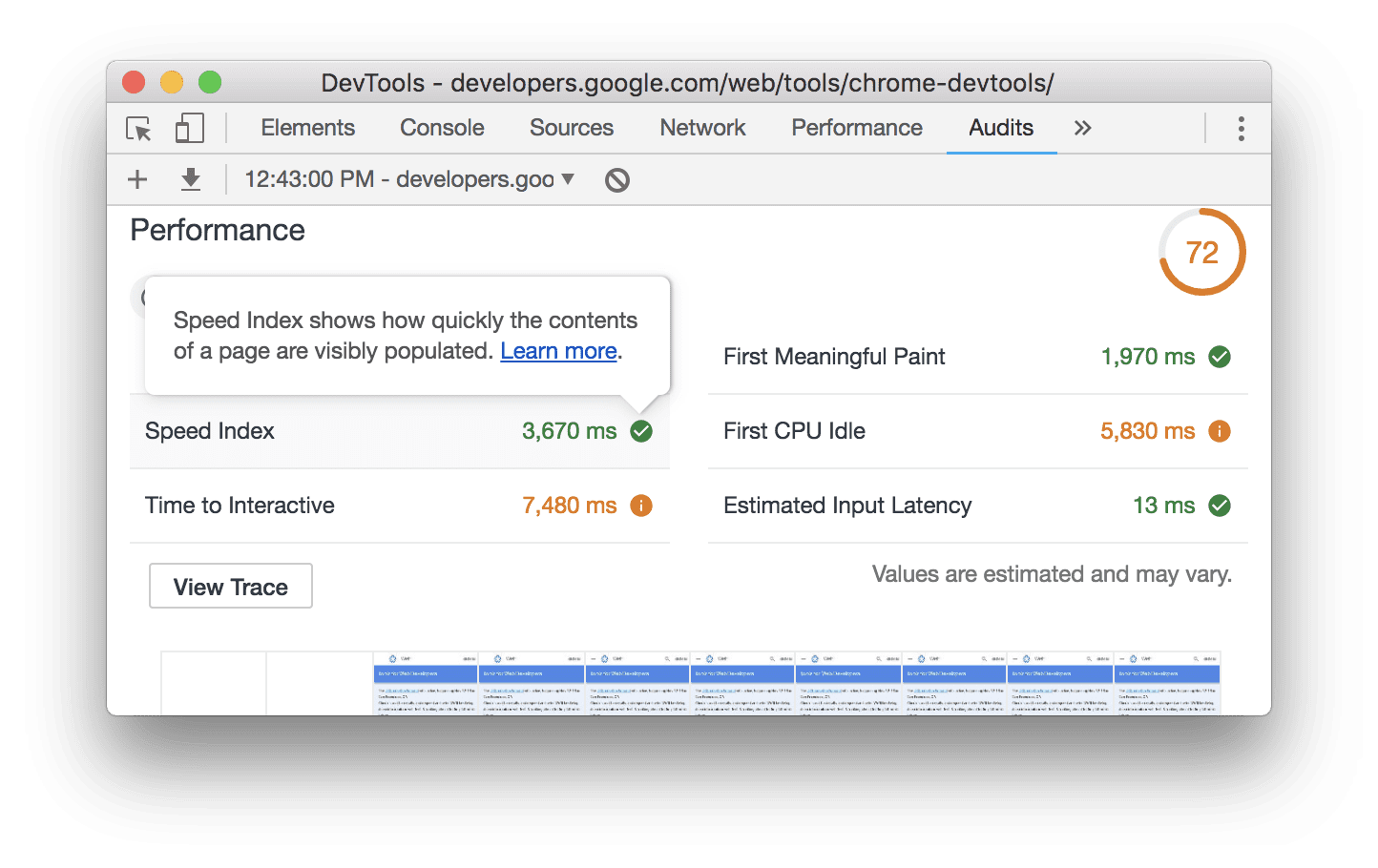The image size is (1378, 868).
Task: Click green check beside First Meaningful Paint
Action: click(x=1219, y=357)
